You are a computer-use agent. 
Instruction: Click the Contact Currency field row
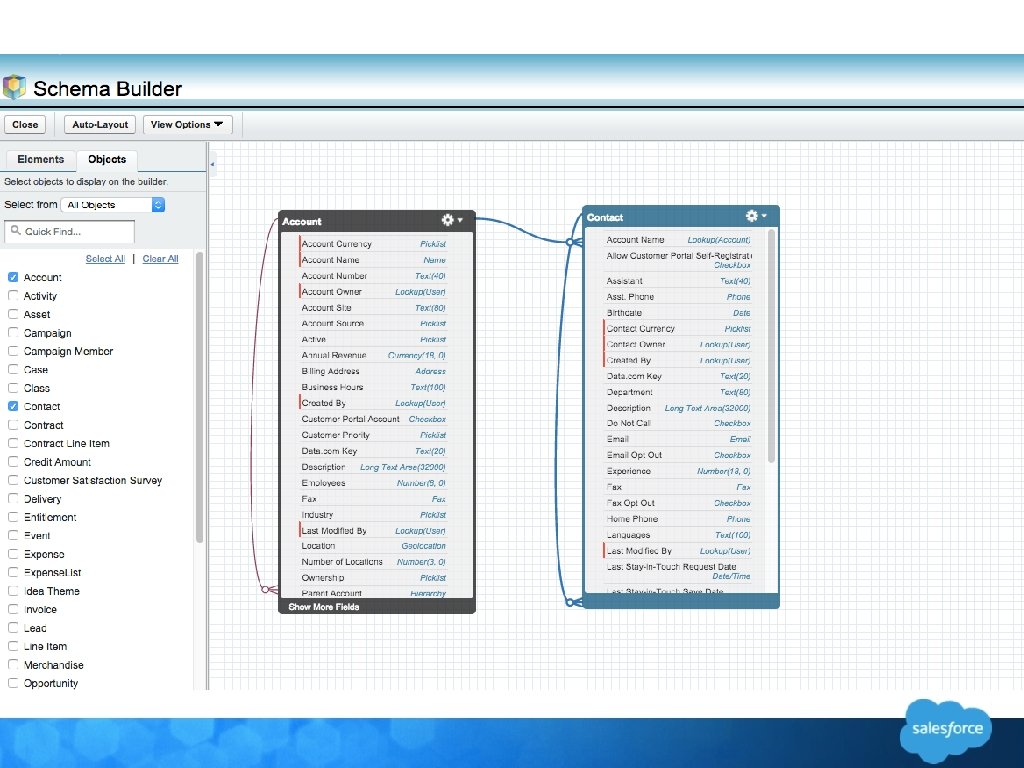[x=678, y=328]
